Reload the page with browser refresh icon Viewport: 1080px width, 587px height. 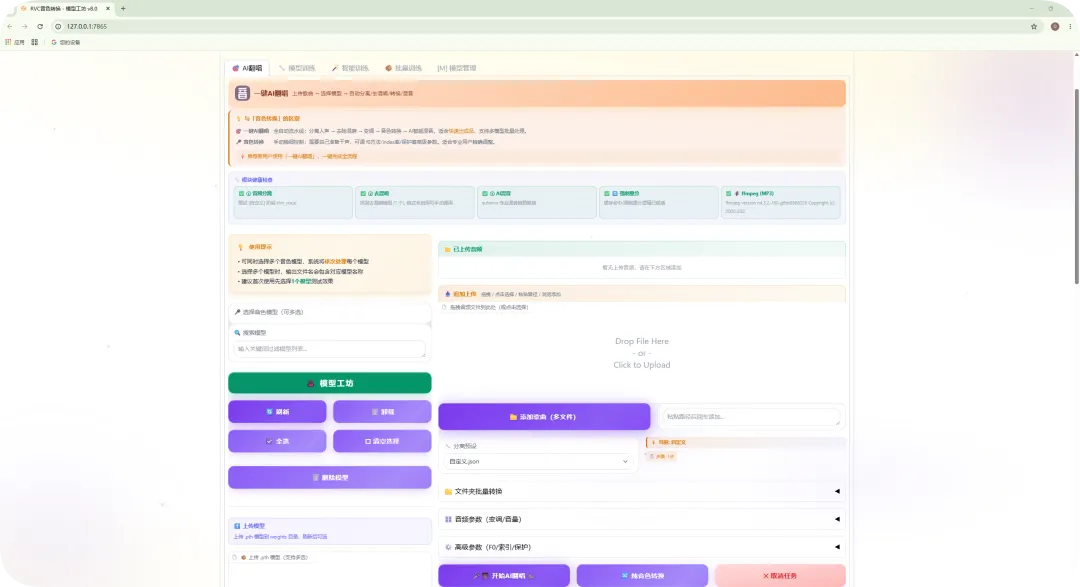(40, 26)
